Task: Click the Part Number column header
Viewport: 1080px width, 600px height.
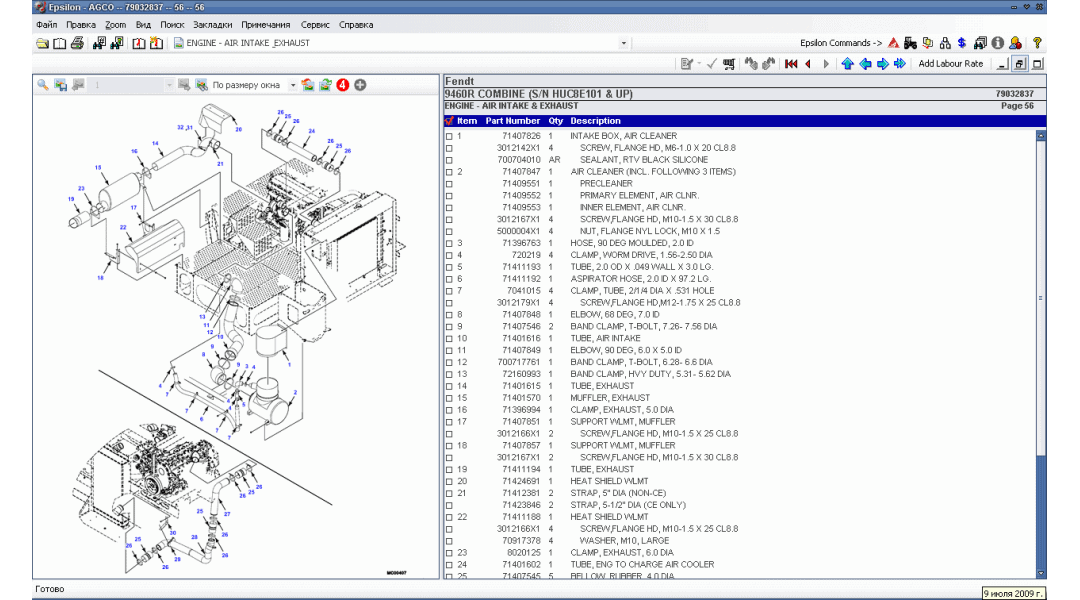Action: coord(512,121)
